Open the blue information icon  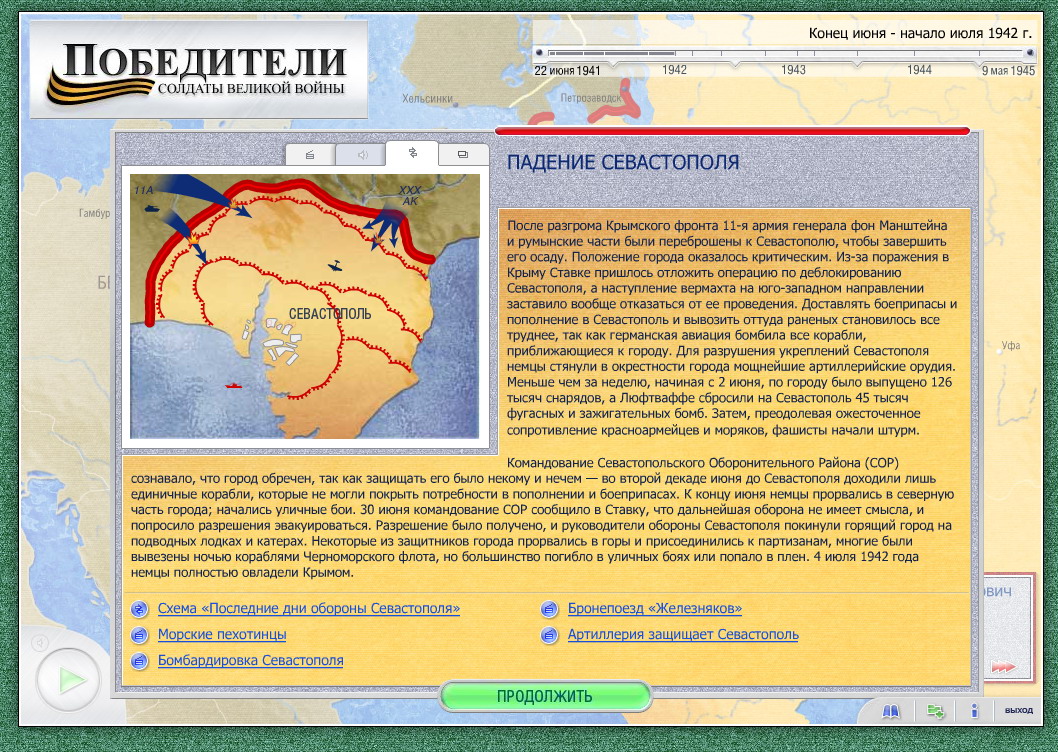pyautogui.click(x=974, y=711)
